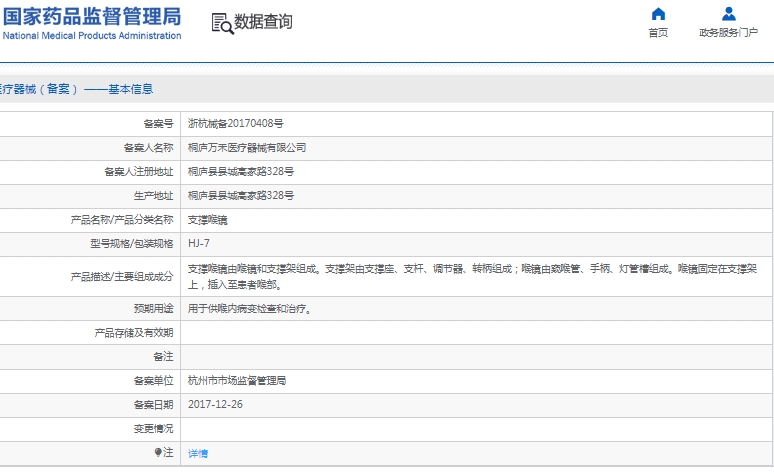Click the 数据查询 heading text

click(x=263, y=22)
